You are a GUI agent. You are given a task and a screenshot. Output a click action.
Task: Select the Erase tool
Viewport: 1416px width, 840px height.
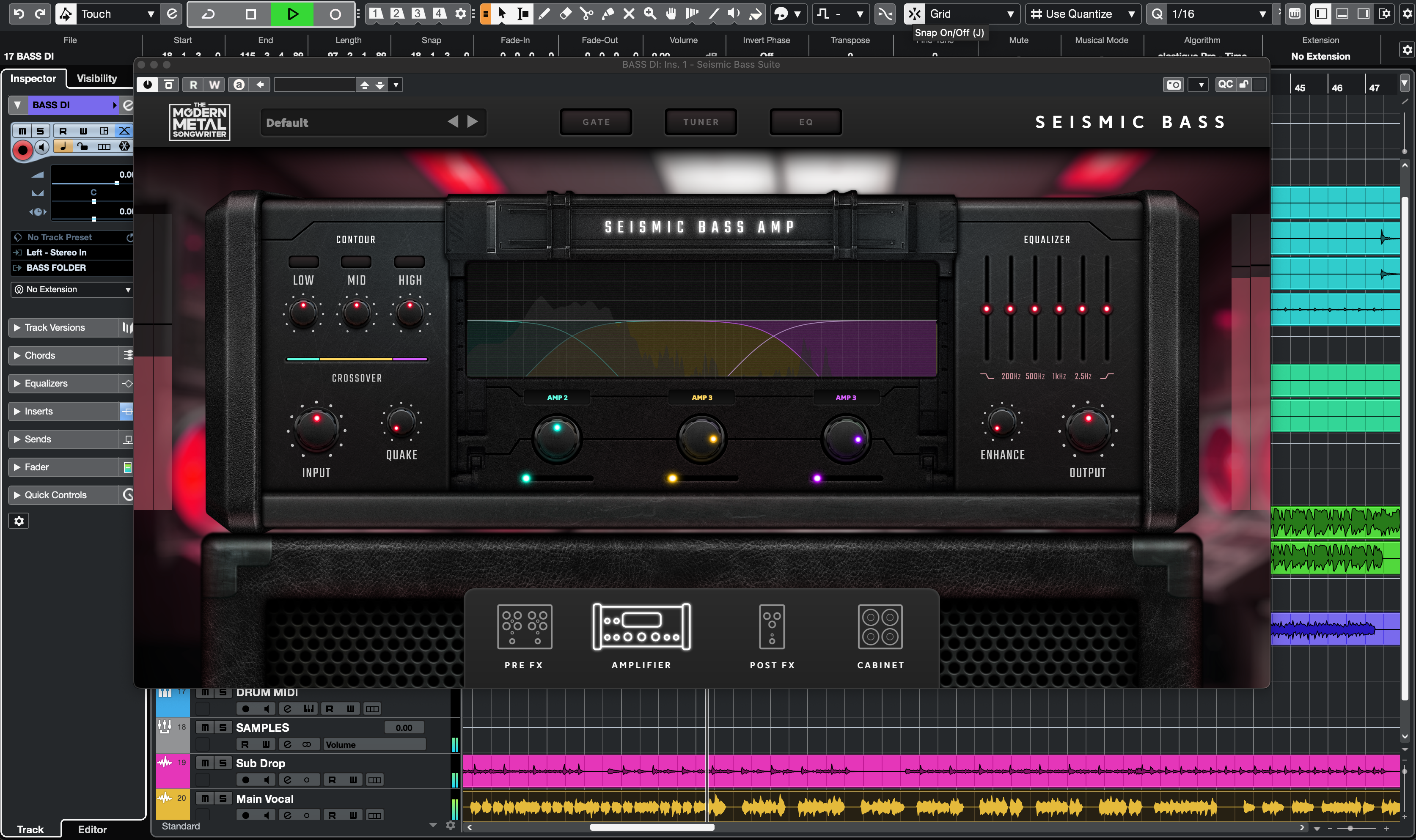[x=565, y=14]
